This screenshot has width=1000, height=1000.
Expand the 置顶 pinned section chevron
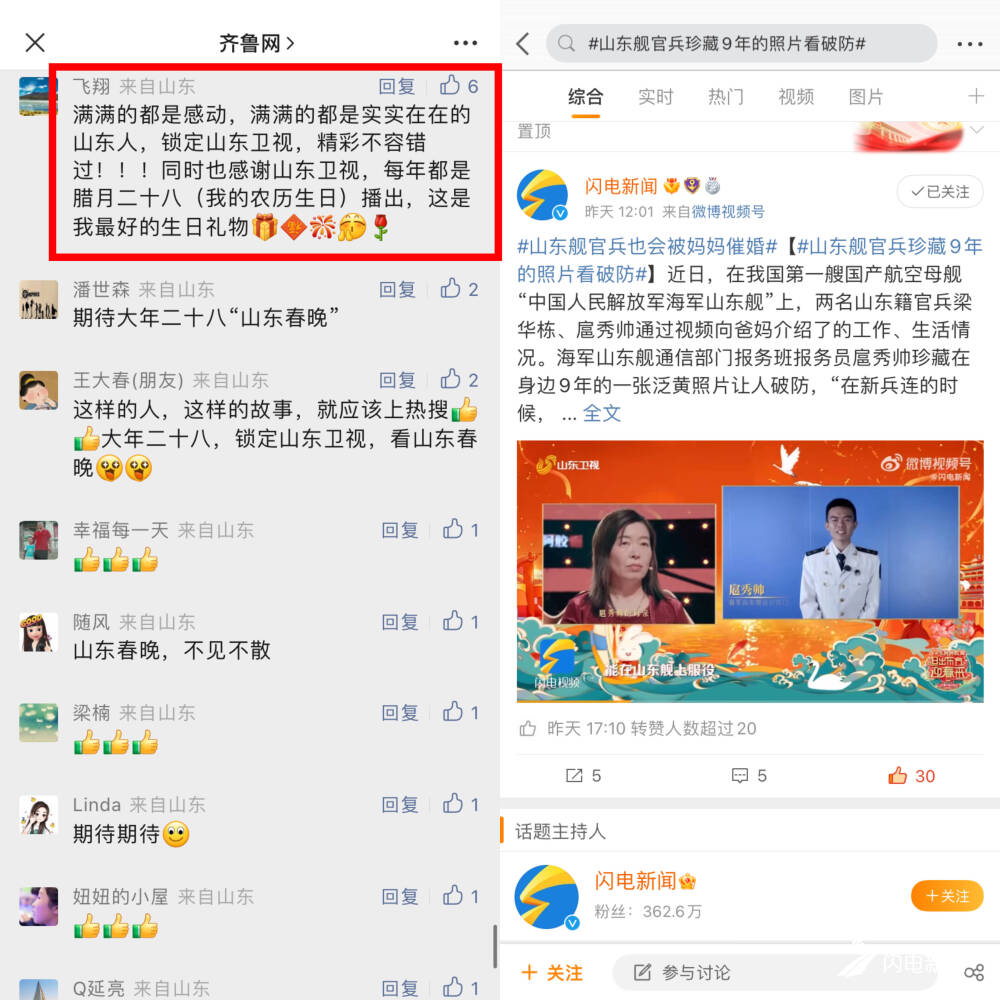tap(976, 130)
